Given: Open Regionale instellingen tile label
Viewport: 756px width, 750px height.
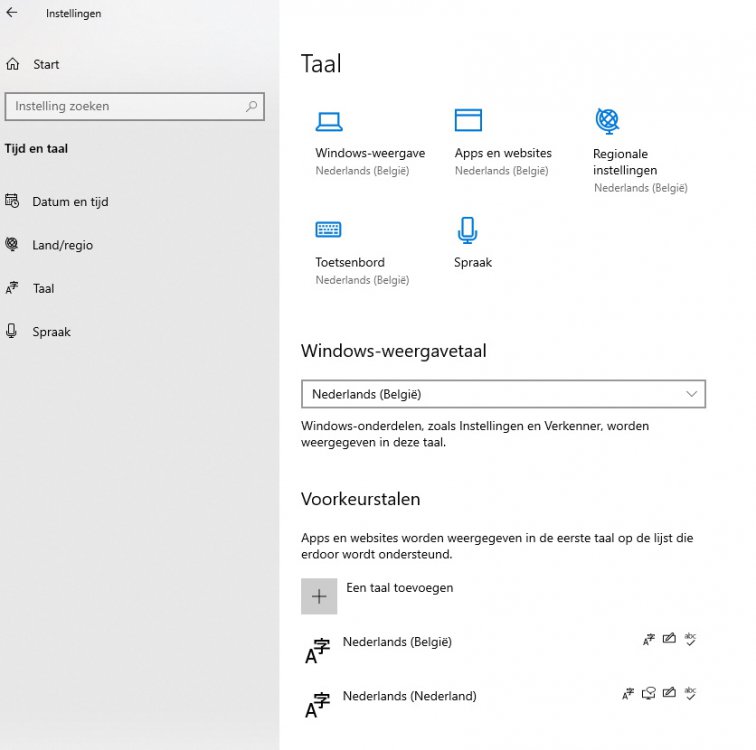Looking at the screenshot, I should pos(625,162).
